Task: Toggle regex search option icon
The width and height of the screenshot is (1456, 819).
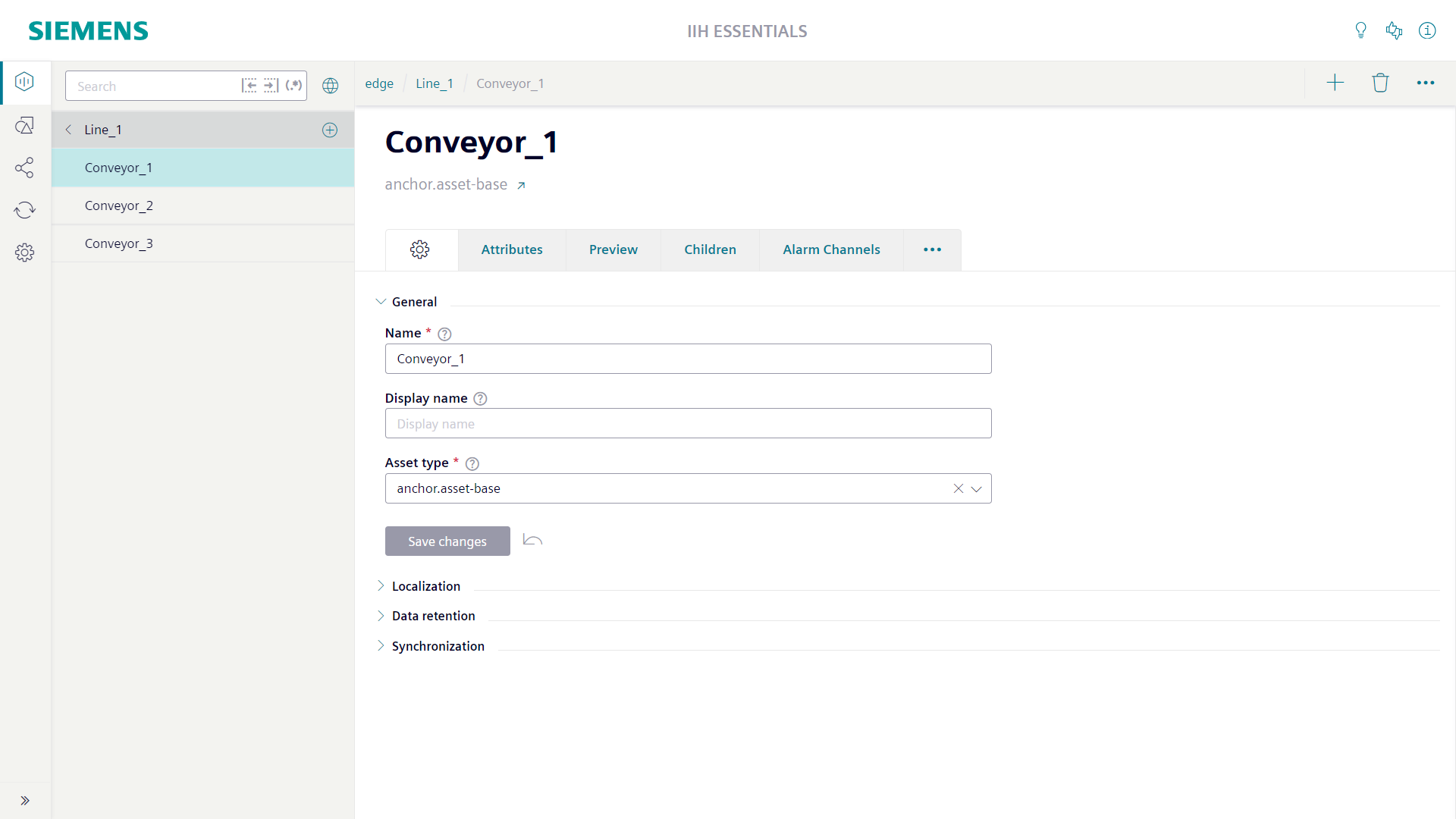Action: point(294,86)
